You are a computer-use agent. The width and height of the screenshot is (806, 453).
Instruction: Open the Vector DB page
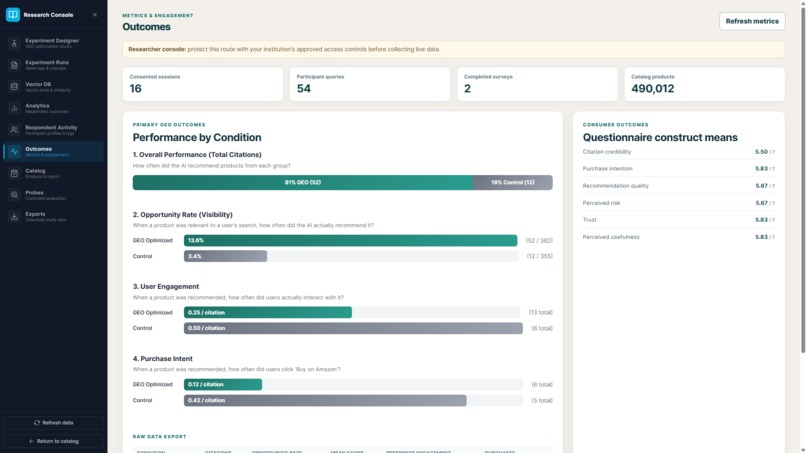click(x=53, y=86)
